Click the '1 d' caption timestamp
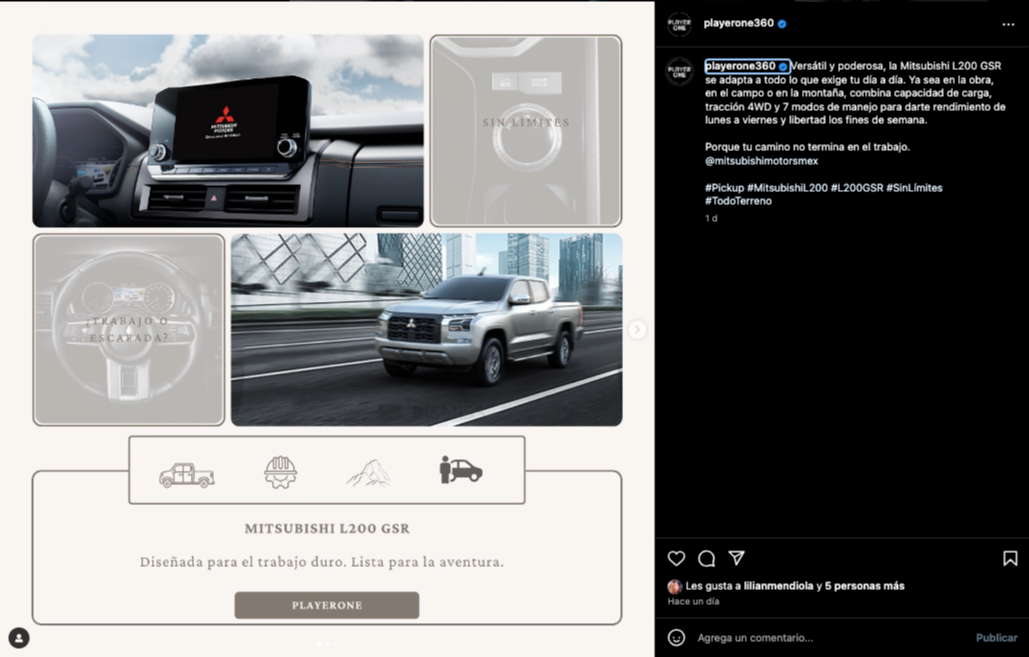The width and height of the screenshot is (1029, 657). (711, 218)
